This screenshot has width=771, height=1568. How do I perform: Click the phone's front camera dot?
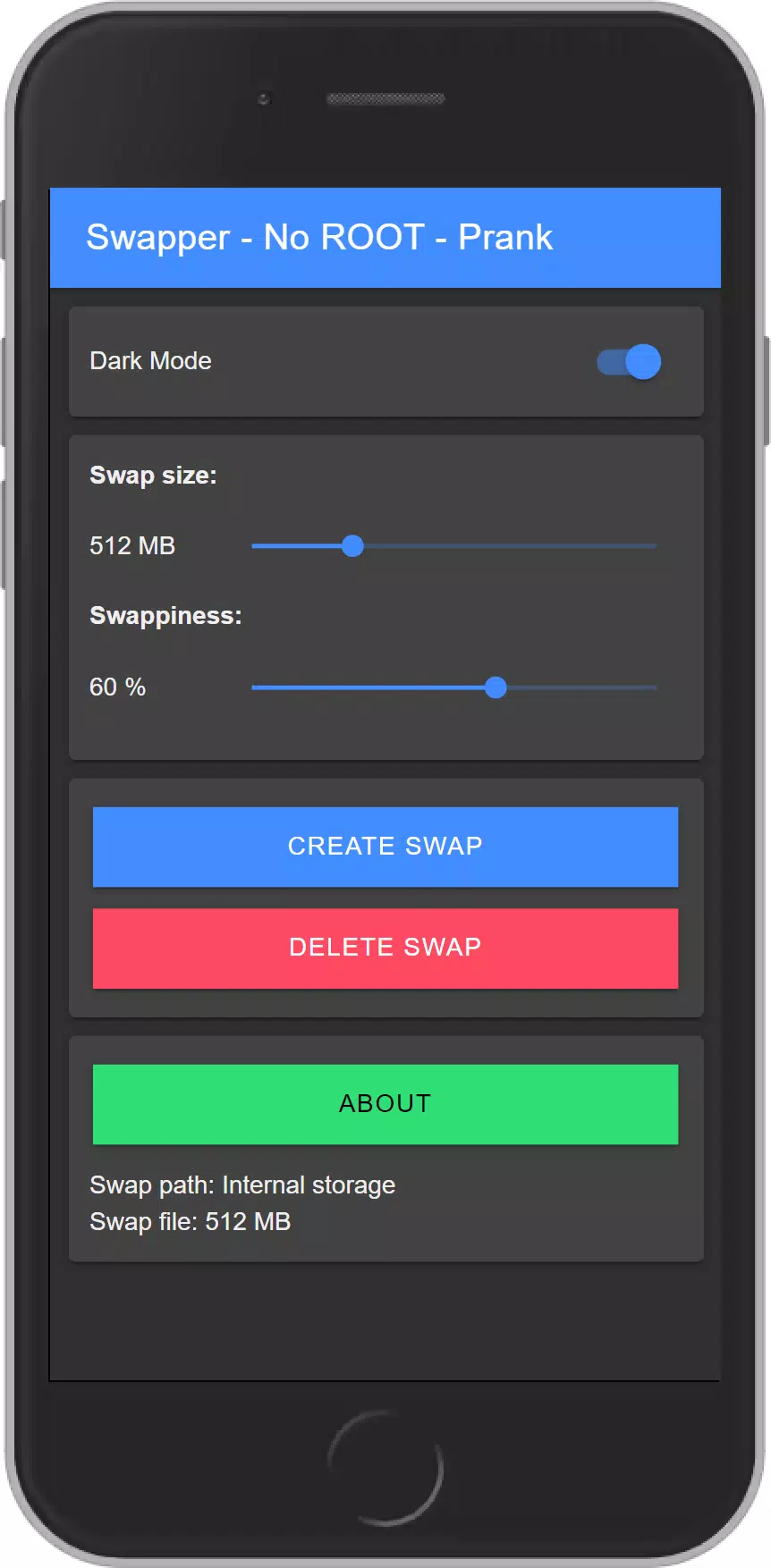(x=264, y=98)
